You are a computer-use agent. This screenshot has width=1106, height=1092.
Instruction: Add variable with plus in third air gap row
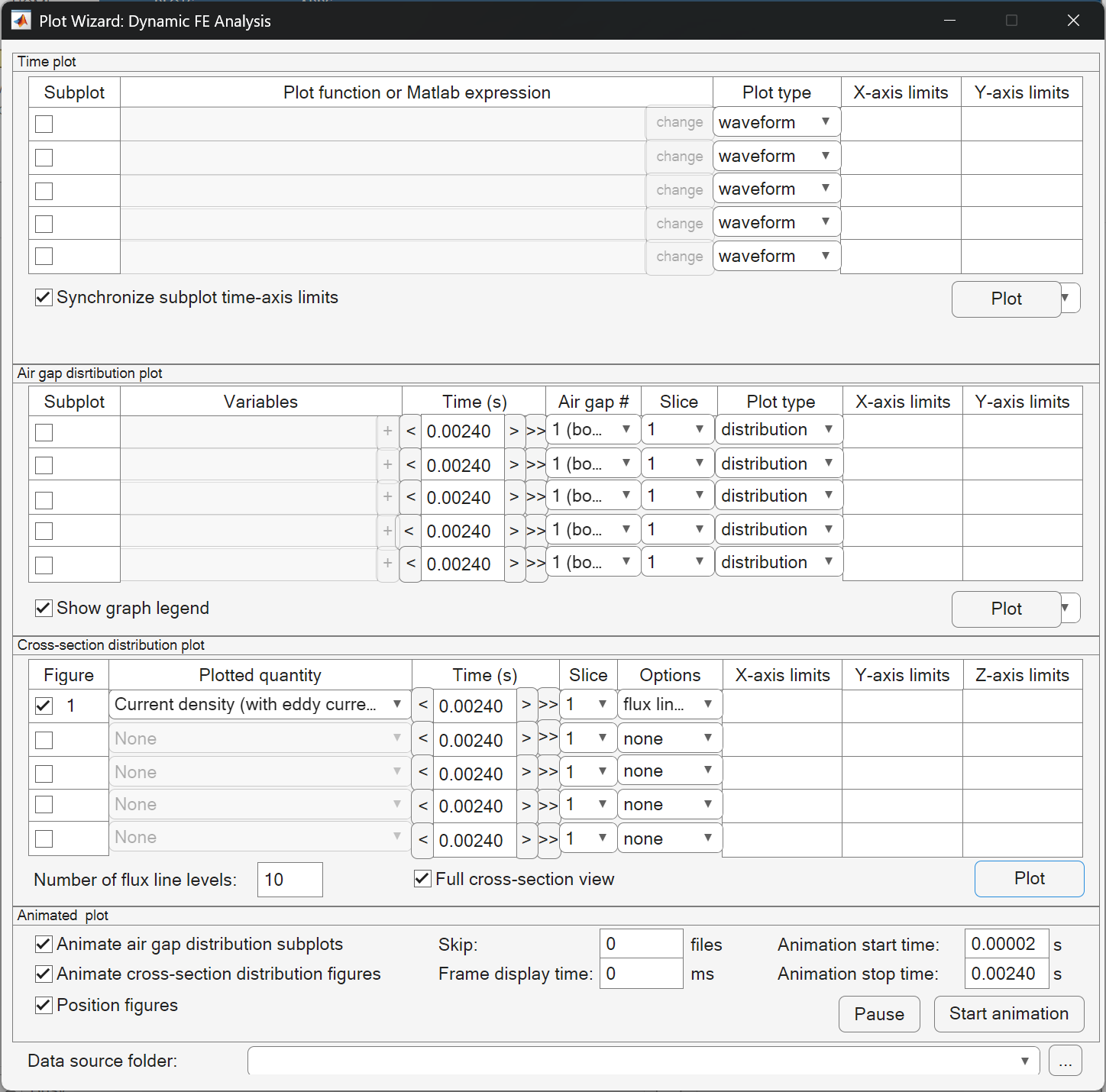(x=388, y=497)
